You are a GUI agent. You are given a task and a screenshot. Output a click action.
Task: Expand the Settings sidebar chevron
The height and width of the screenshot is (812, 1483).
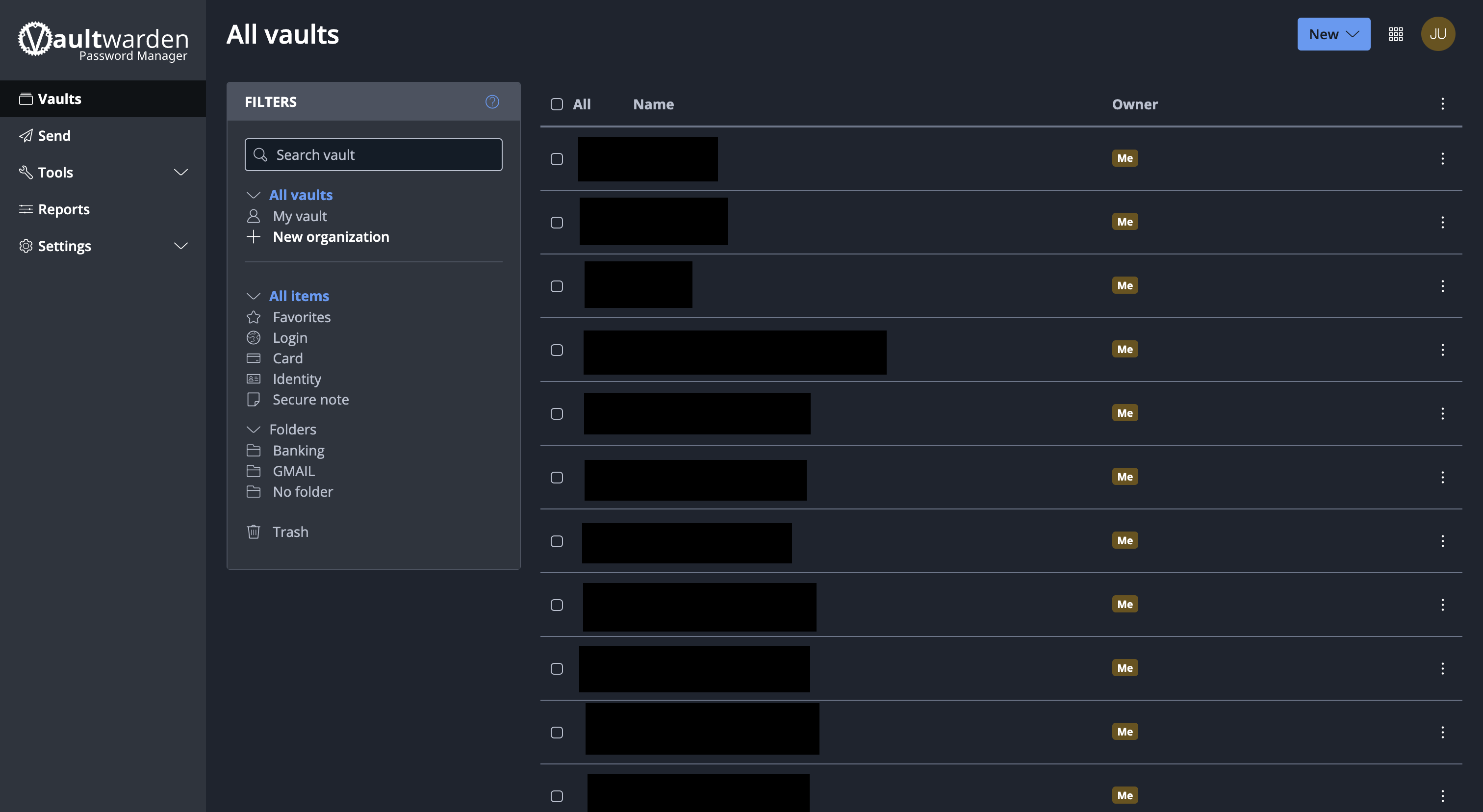[181, 246]
